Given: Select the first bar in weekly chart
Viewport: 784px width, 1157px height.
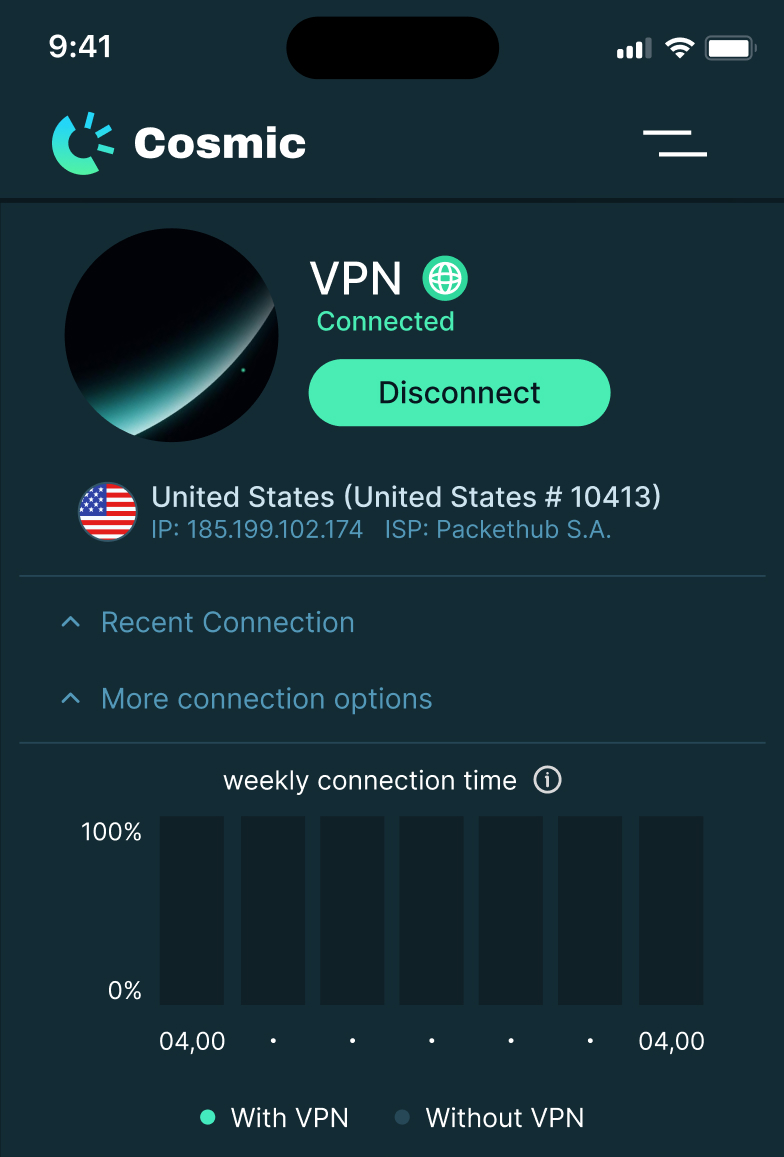Looking at the screenshot, I should [192, 910].
